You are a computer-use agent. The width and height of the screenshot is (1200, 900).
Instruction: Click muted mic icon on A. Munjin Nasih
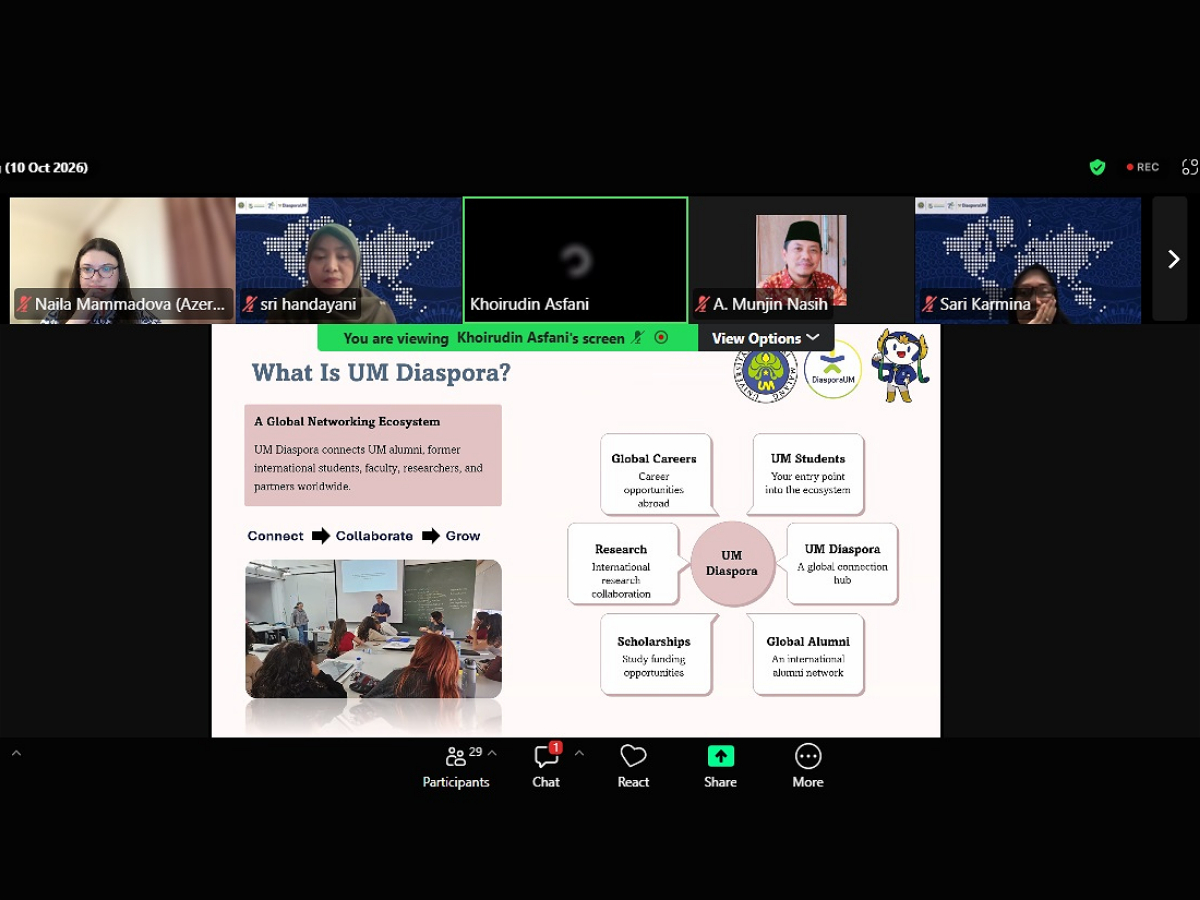703,304
